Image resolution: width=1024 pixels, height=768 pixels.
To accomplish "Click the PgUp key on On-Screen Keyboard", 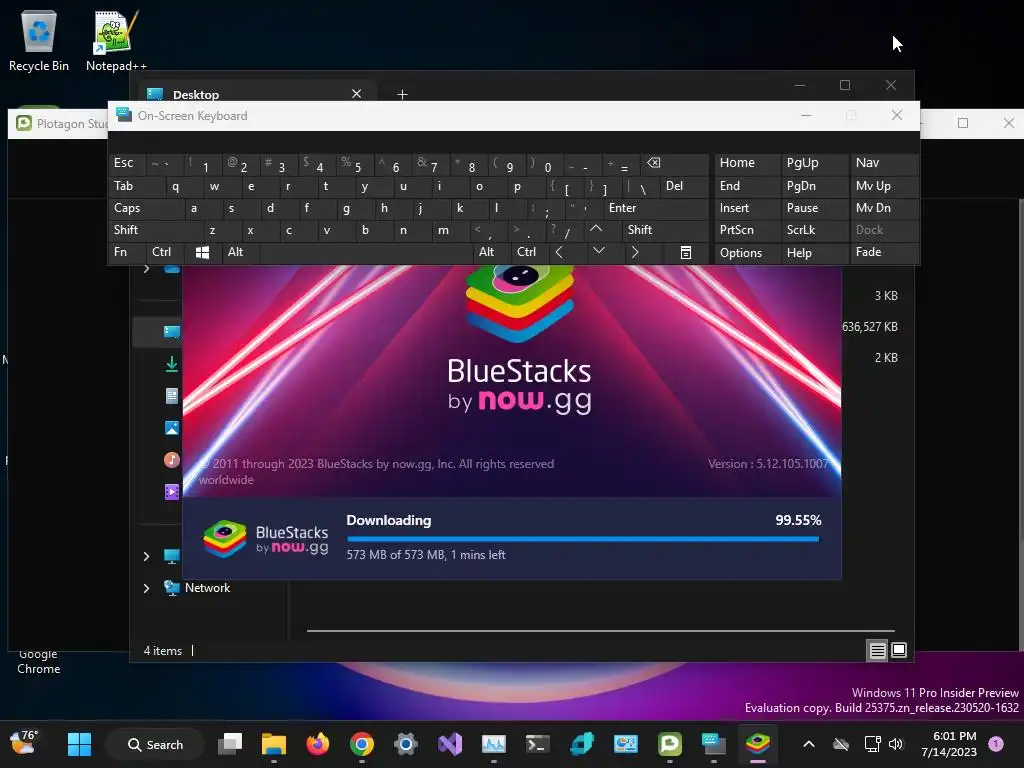I will pyautogui.click(x=814, y=163).
